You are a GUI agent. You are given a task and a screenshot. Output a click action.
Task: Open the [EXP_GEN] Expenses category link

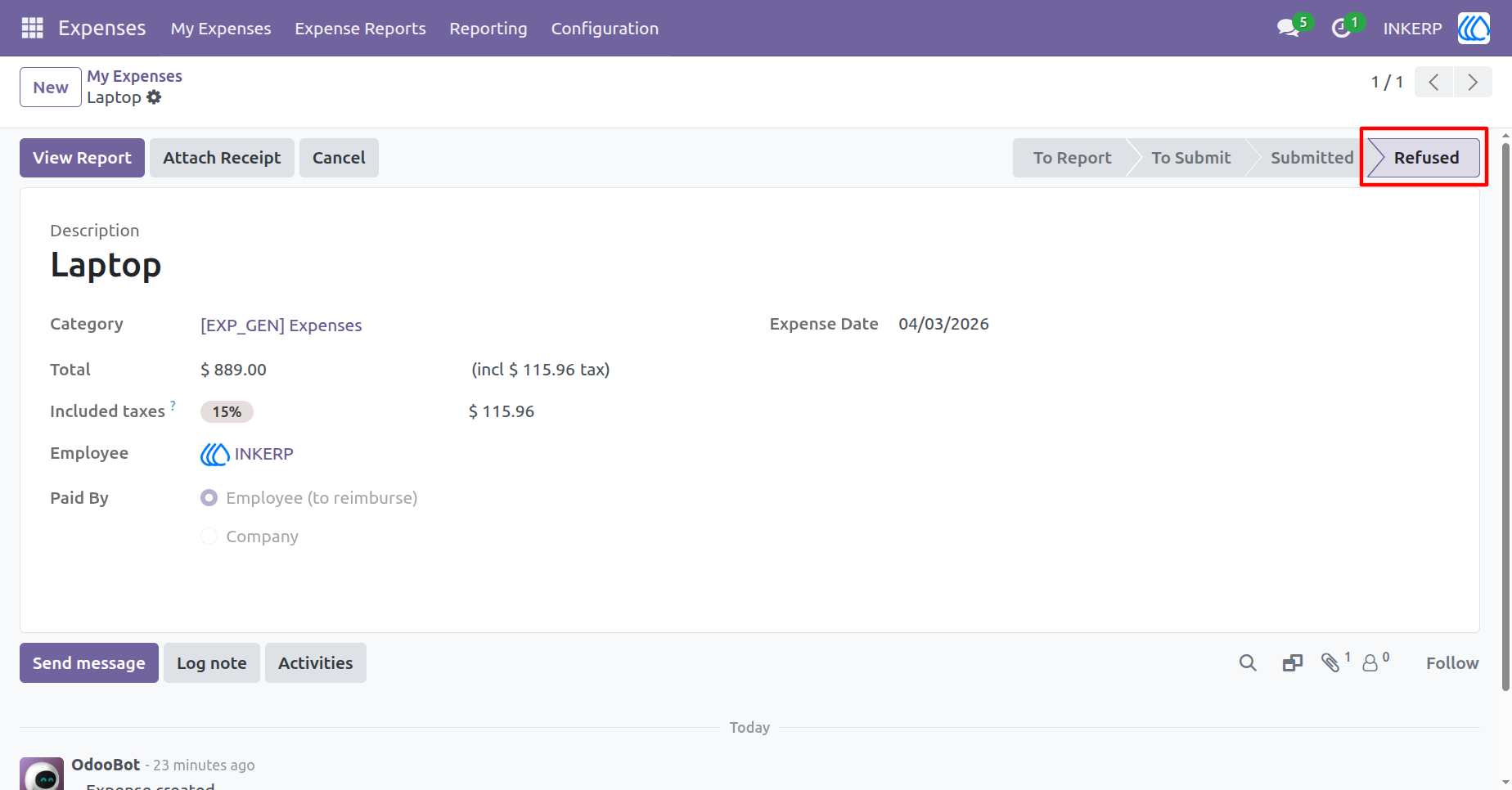281,325
